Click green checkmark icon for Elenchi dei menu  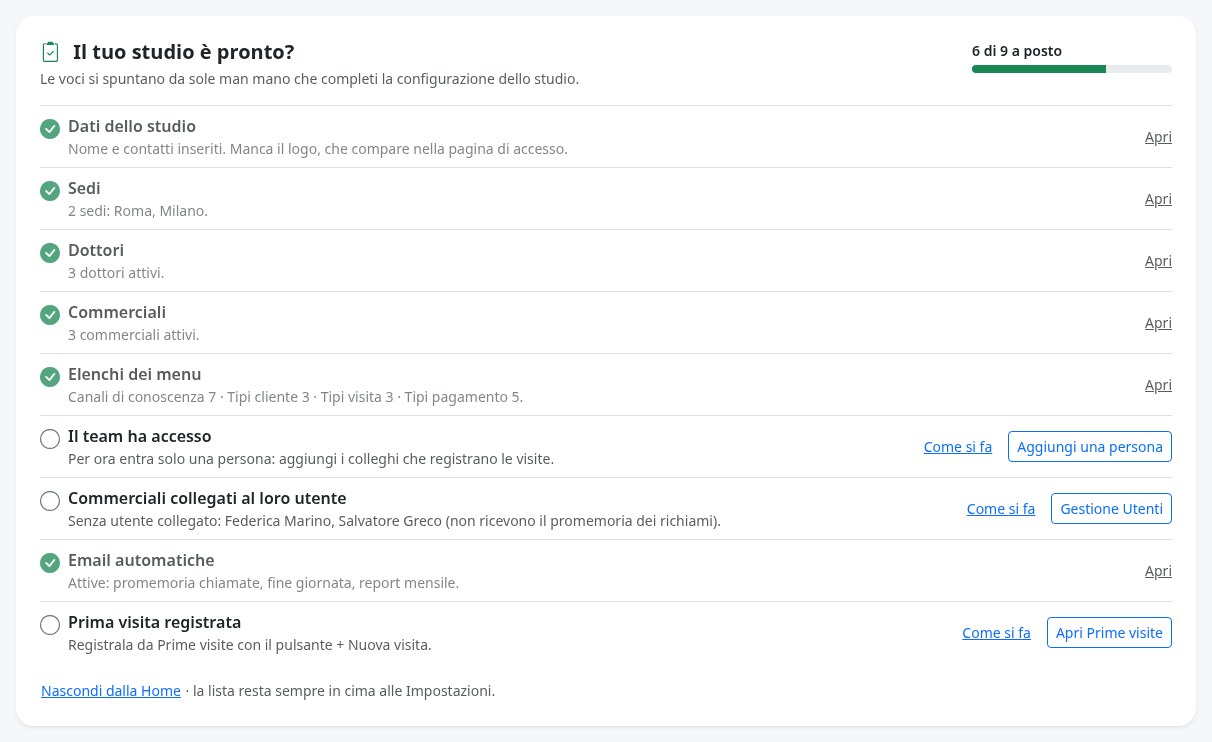(x=50, y=377)
